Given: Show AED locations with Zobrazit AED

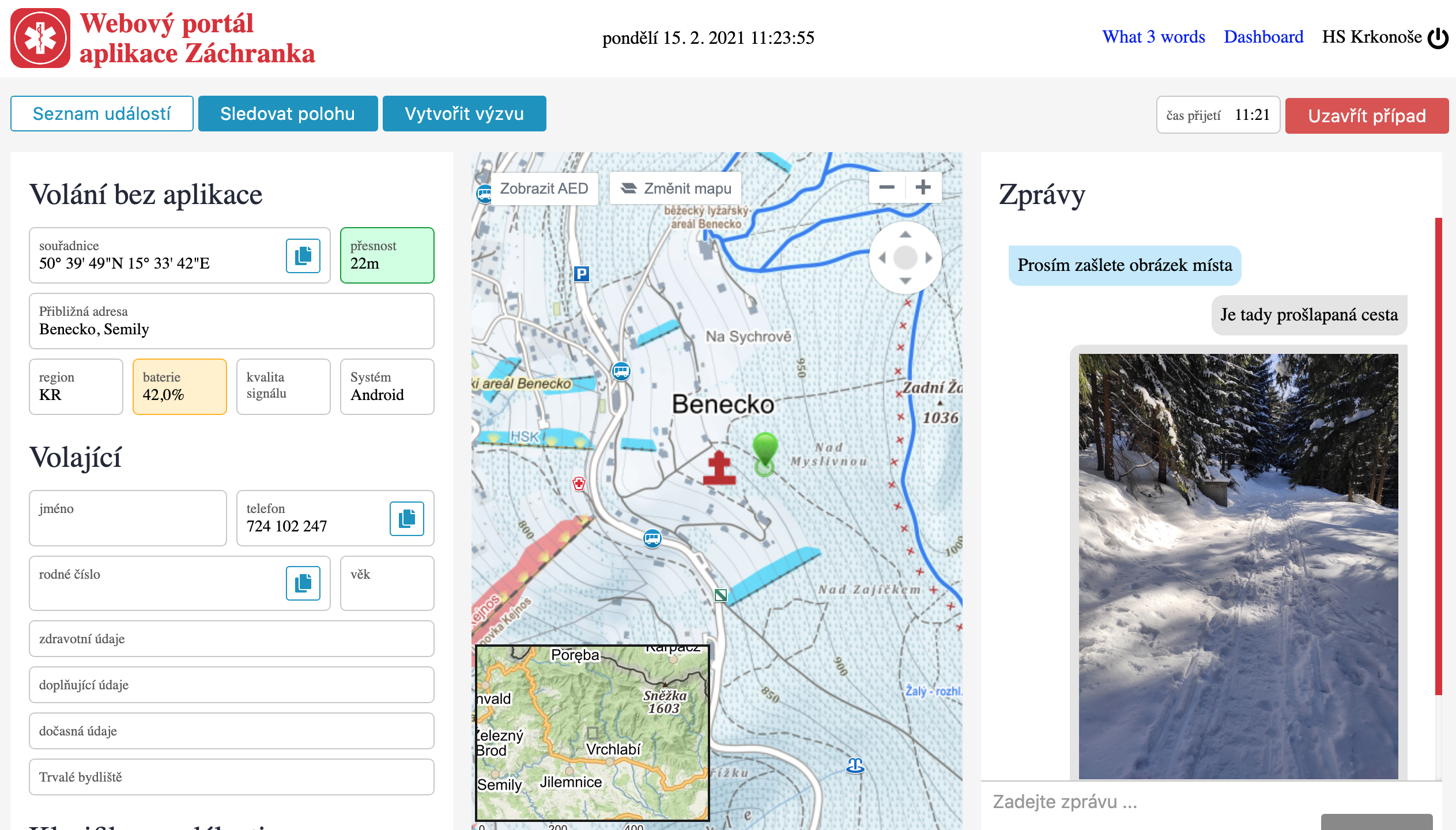Looking at the screenshot, I should click(x=544, y=188).
